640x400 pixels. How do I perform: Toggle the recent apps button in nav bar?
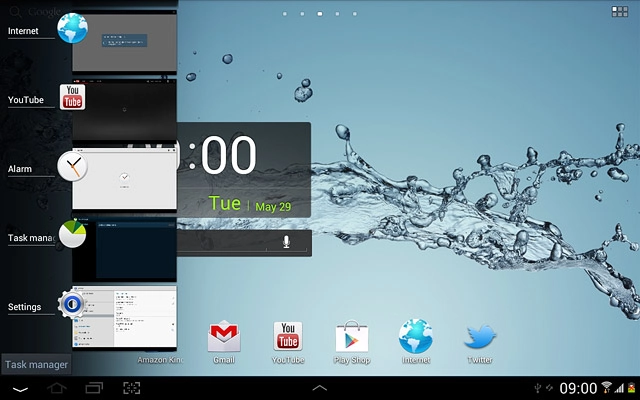tap(93, 388)
